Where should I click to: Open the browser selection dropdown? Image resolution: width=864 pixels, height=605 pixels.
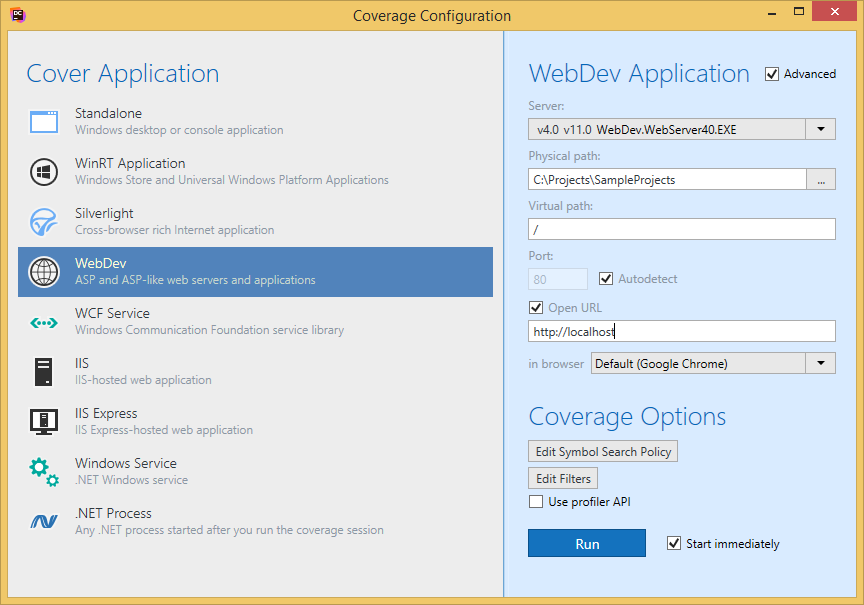coord(820,364)
